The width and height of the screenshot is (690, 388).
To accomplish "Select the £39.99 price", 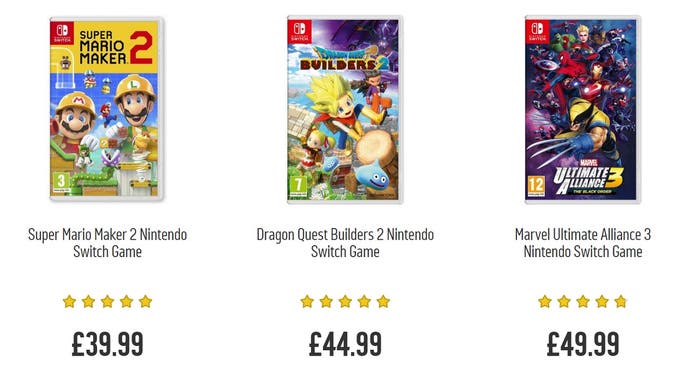I will coord(107,344).
